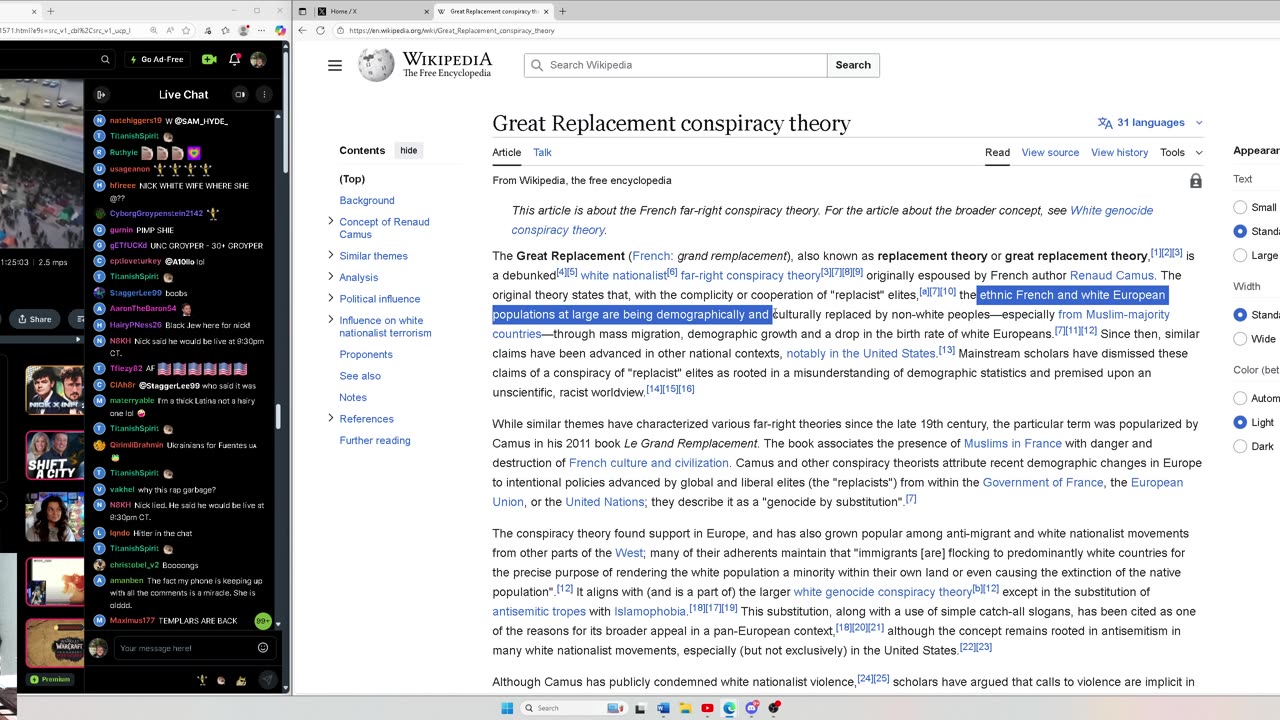
Task: Click the refresh icon in the Wikipedia browser
Action: [320, 30]
